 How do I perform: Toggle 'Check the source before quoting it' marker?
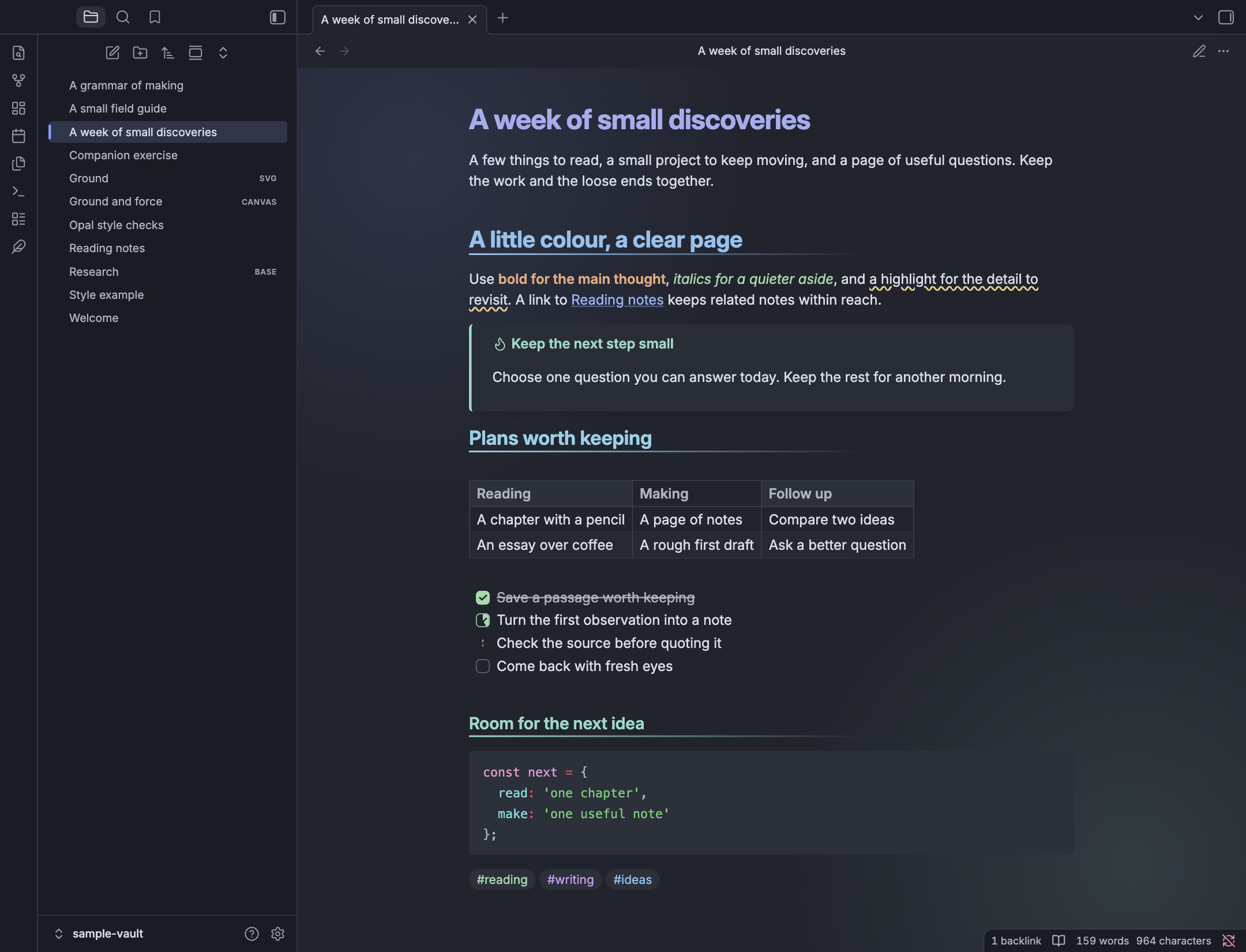(483, 643)
